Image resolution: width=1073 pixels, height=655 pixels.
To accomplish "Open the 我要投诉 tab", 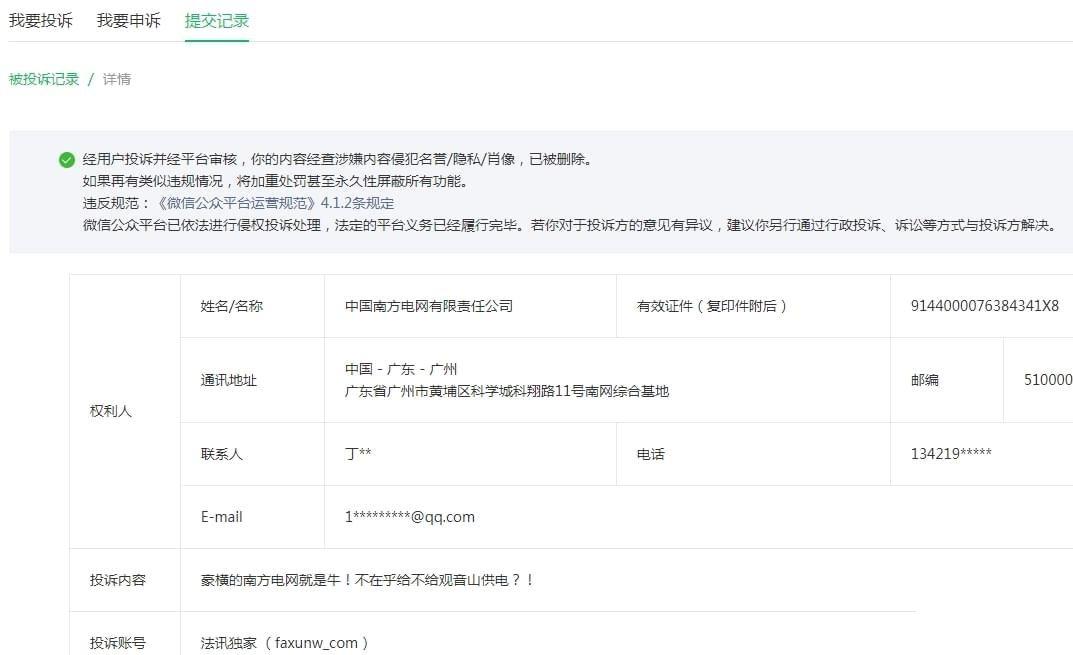I will (x=41, y=20).
